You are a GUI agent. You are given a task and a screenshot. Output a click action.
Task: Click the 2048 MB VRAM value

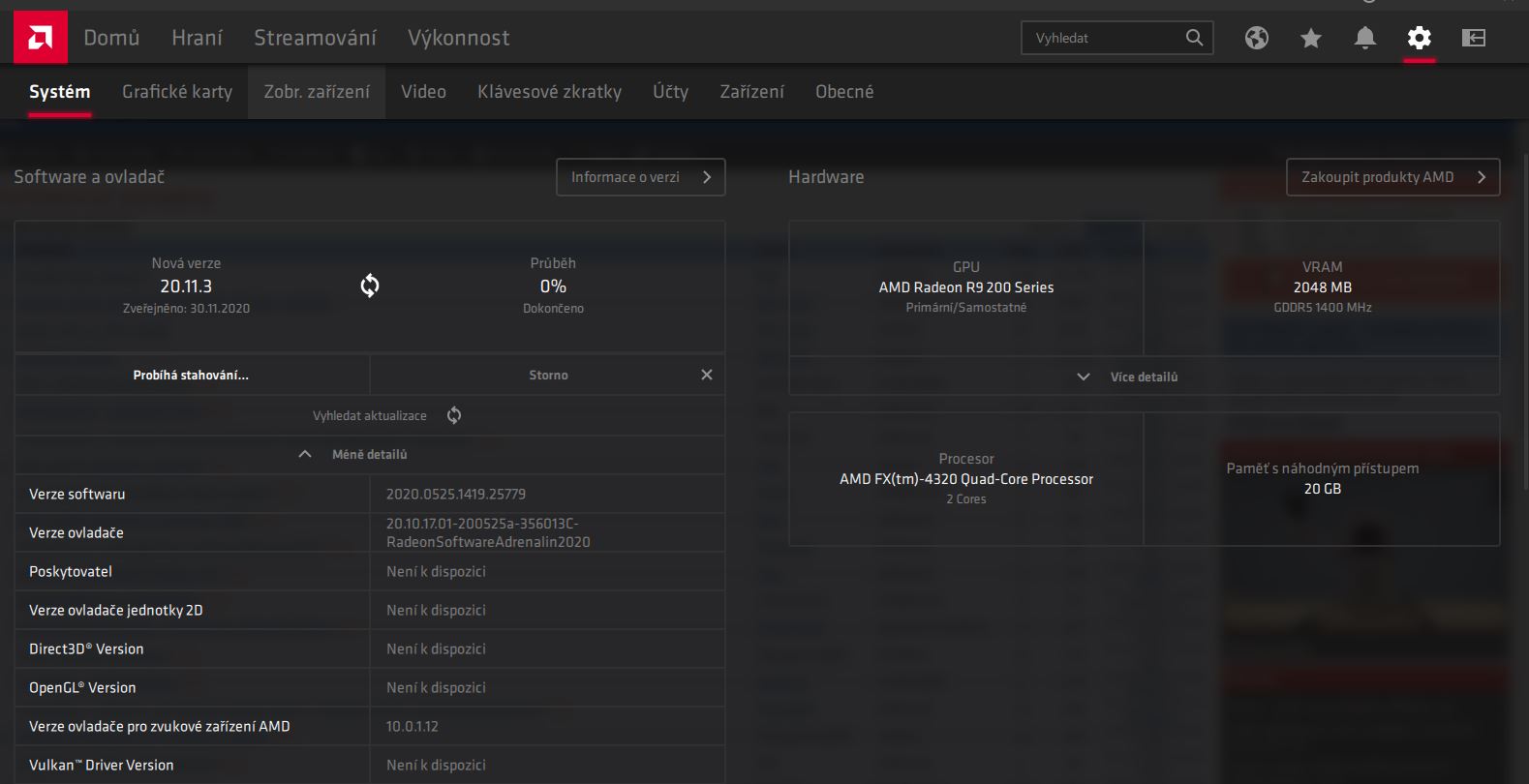click(x=1323, y=287)
